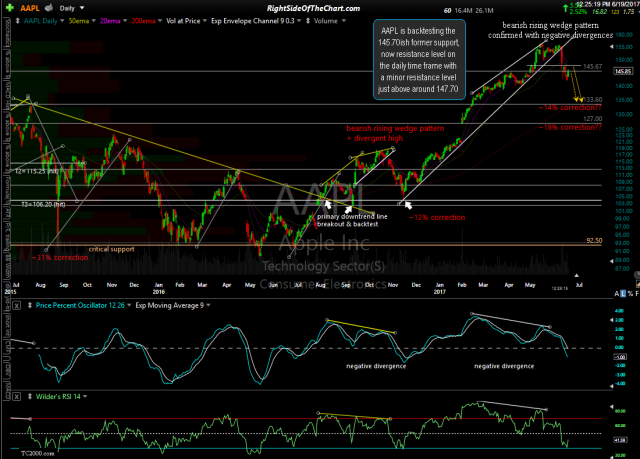This screenshot has height=459, width=640.
Task: Select the Exp Envelope Channel 9 0.3 label
Action: [x=253, y=21]
